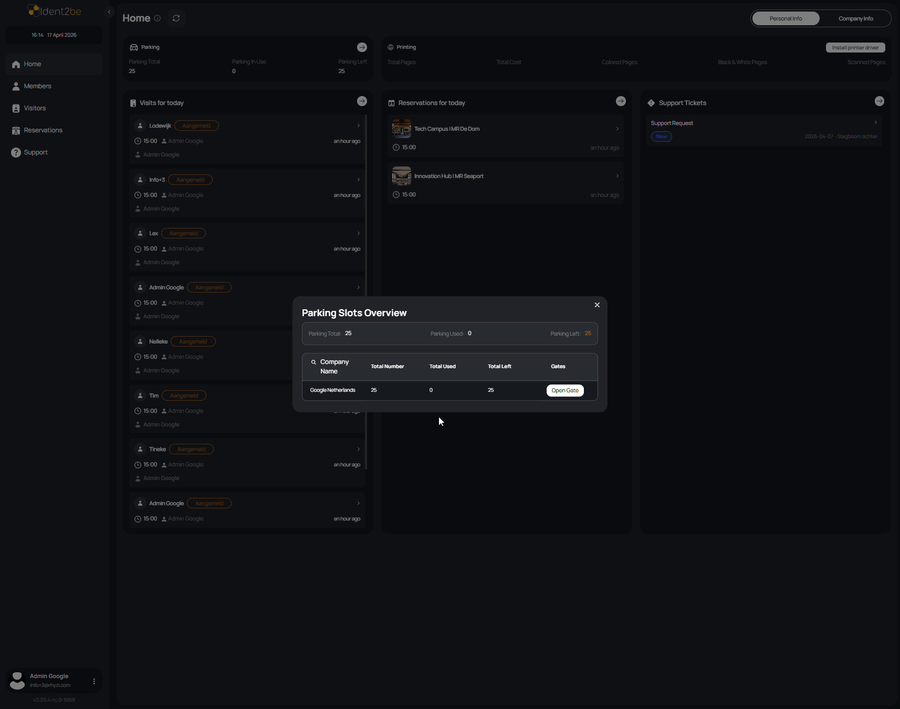The width and height of the screenshot is (900, 709).
Task: Collapse the left sidebar with the chevron
Action: click(x=109, y=12)
